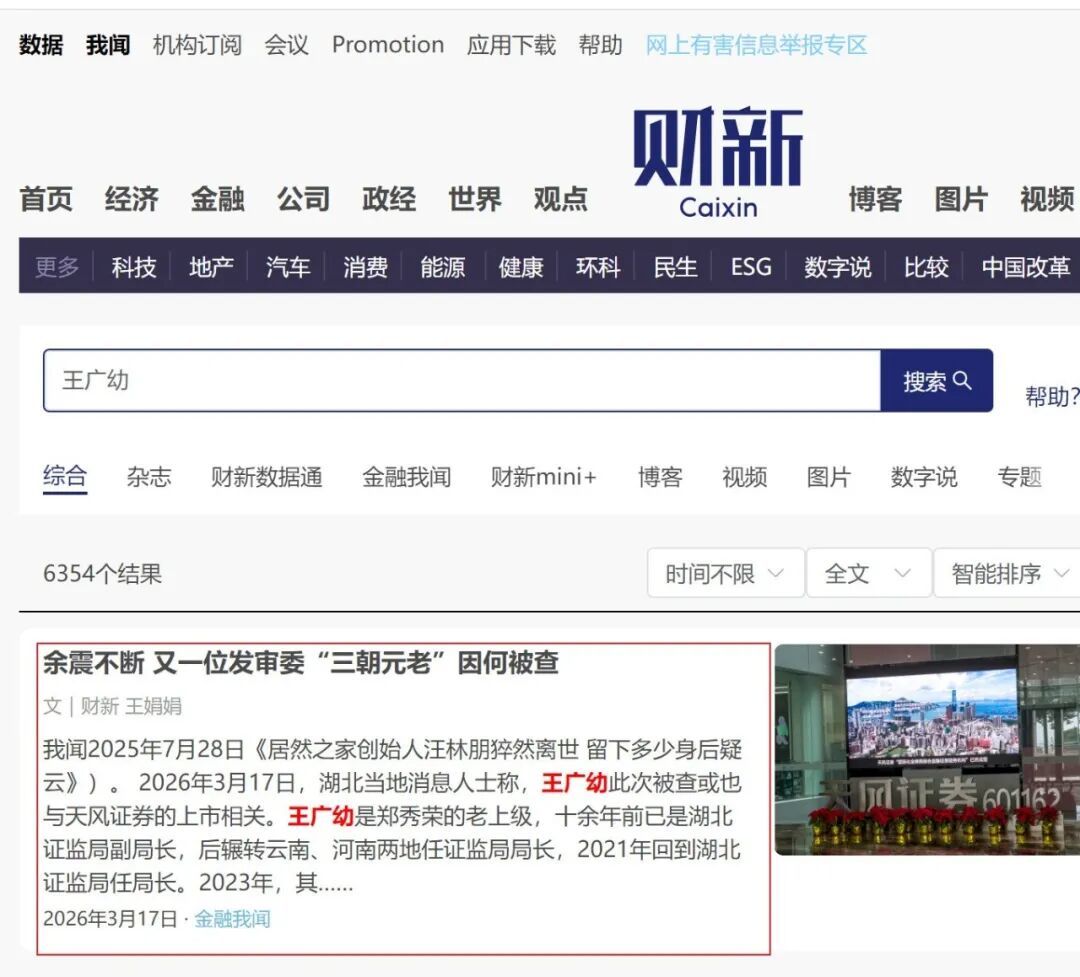Select the 综合 results tab
Screen dimensions: 1080x977
(65, 477)
